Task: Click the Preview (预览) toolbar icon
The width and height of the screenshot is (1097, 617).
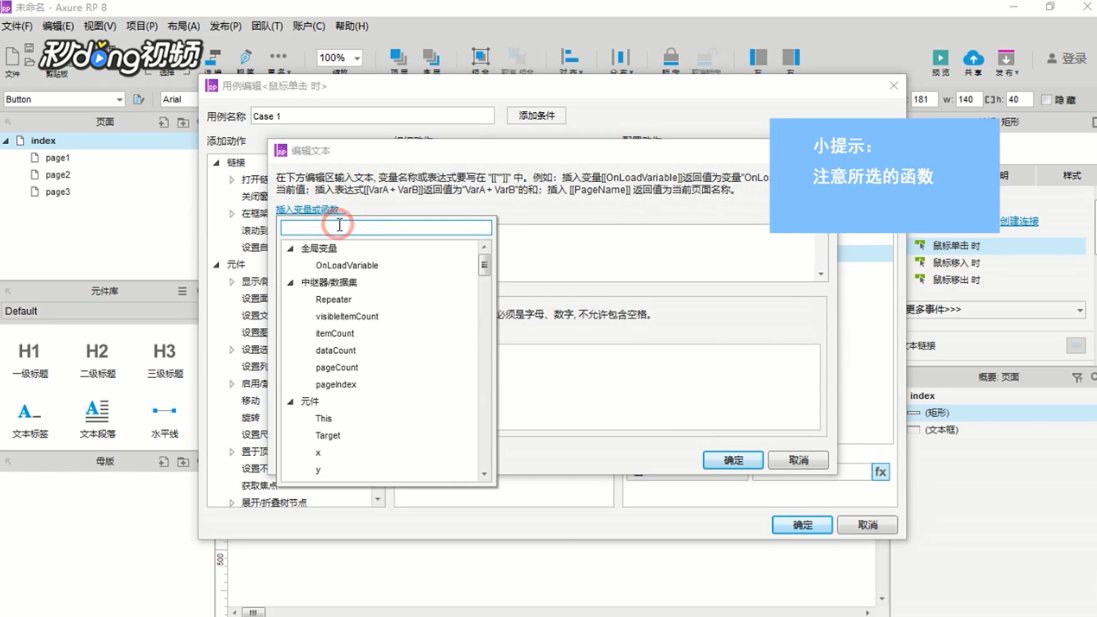Action: [x=940, y=57]
